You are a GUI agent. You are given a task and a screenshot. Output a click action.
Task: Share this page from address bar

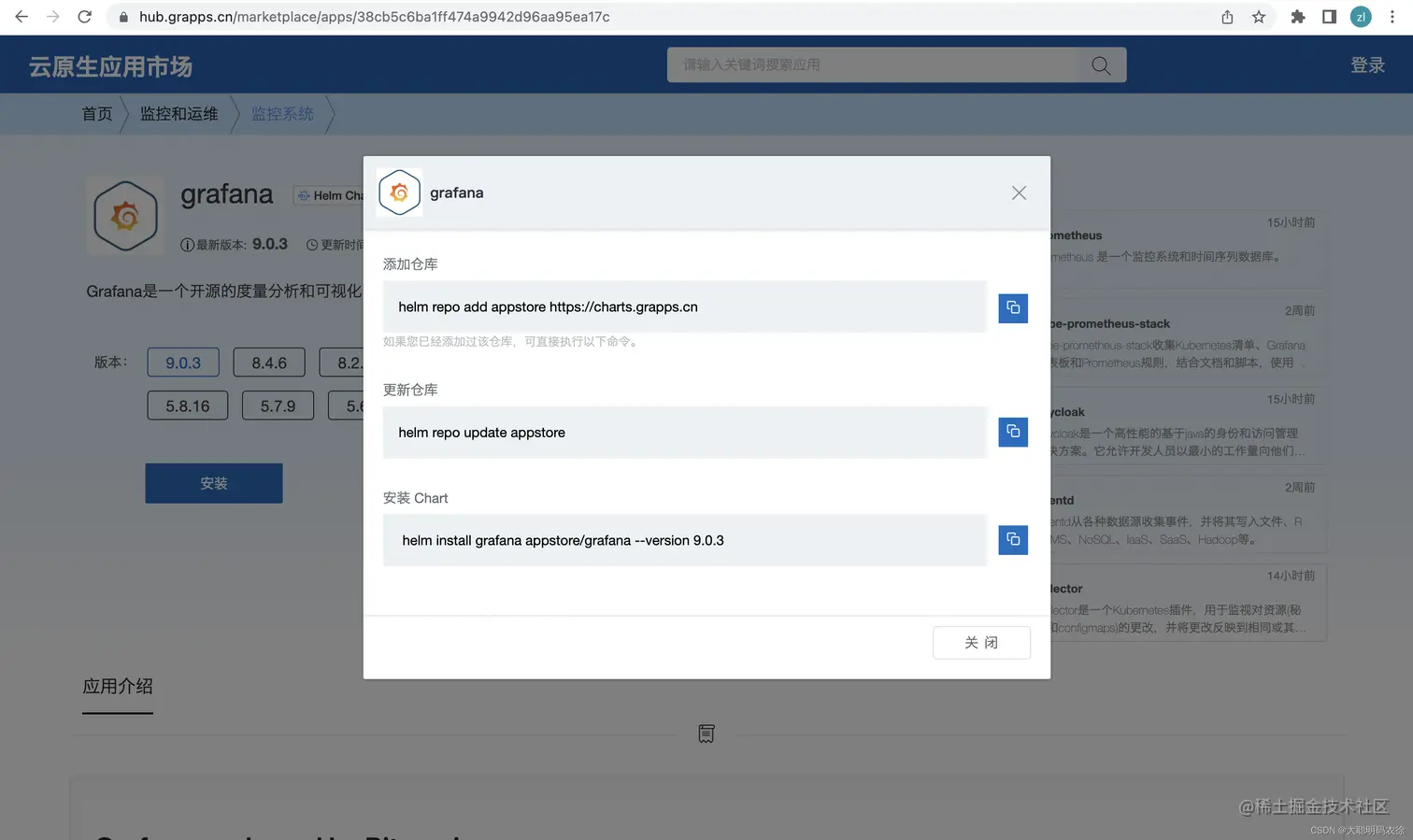[x=1227, y=17]
